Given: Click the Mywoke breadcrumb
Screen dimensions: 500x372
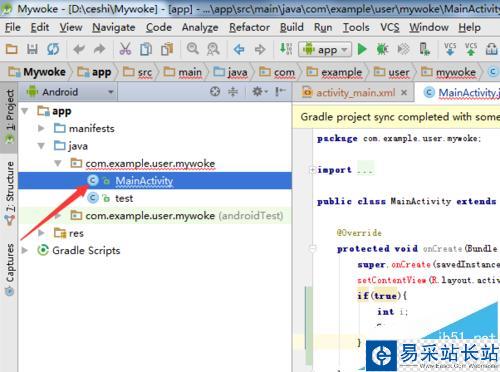Looking at the screenshot, I should [37, 72].
